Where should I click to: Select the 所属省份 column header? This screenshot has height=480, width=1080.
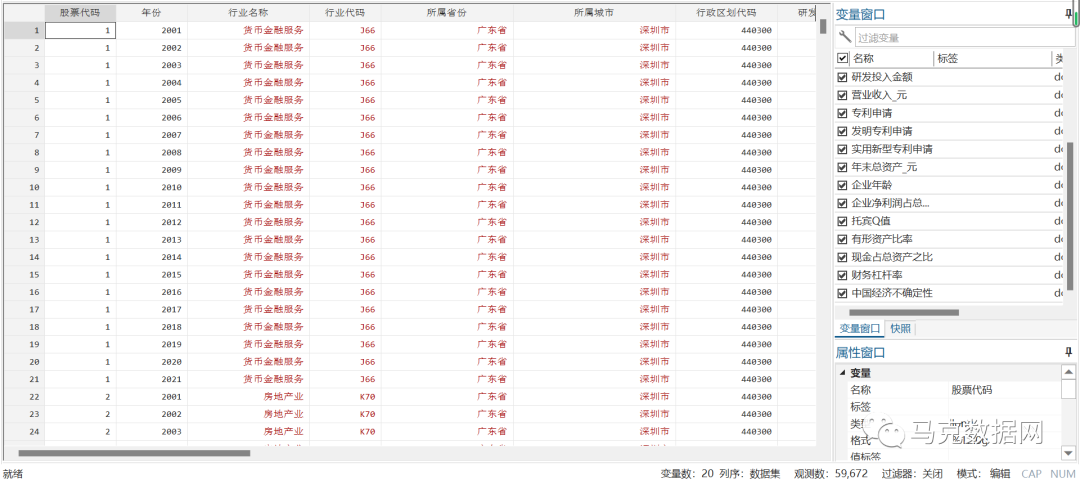447,13
